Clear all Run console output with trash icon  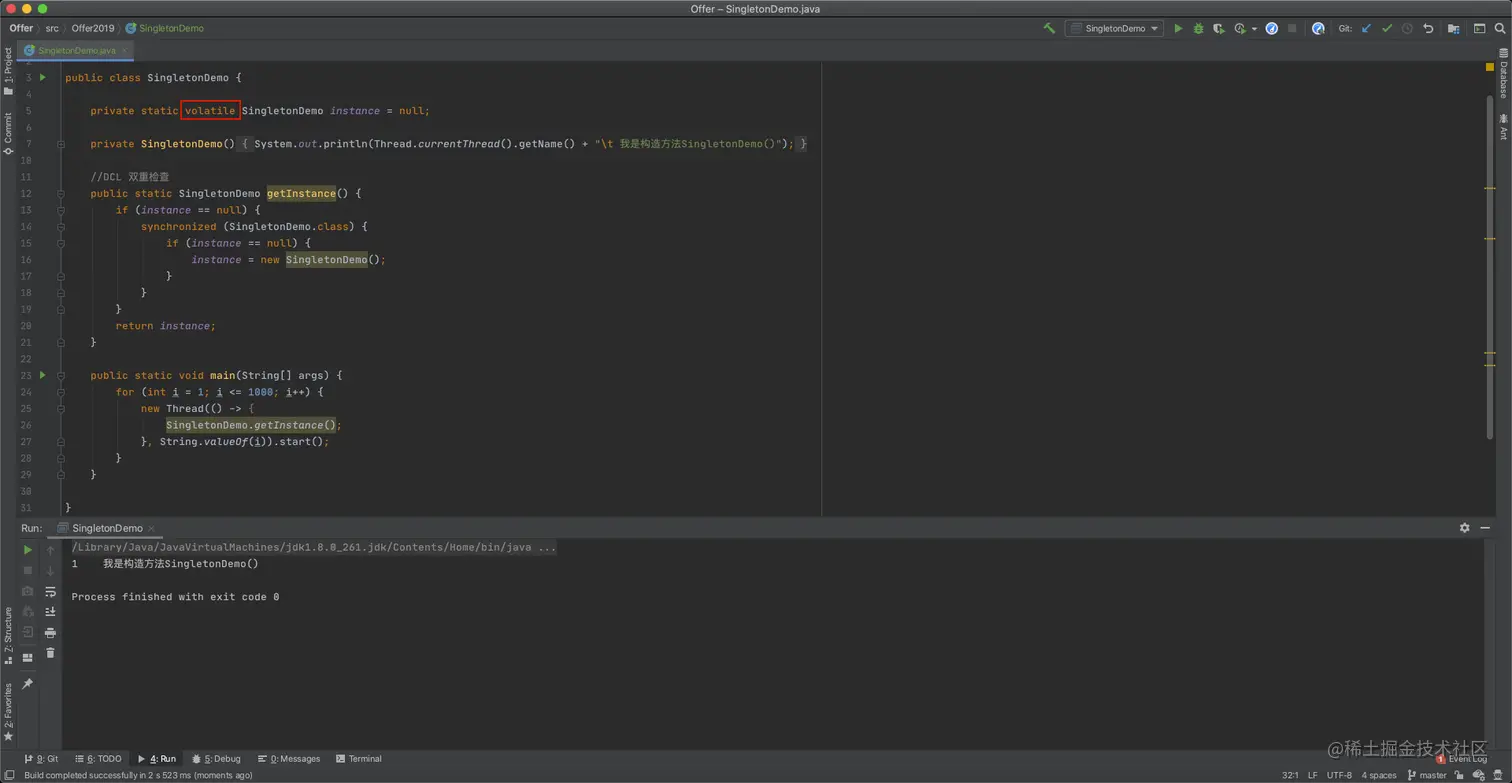click(50, 653)
